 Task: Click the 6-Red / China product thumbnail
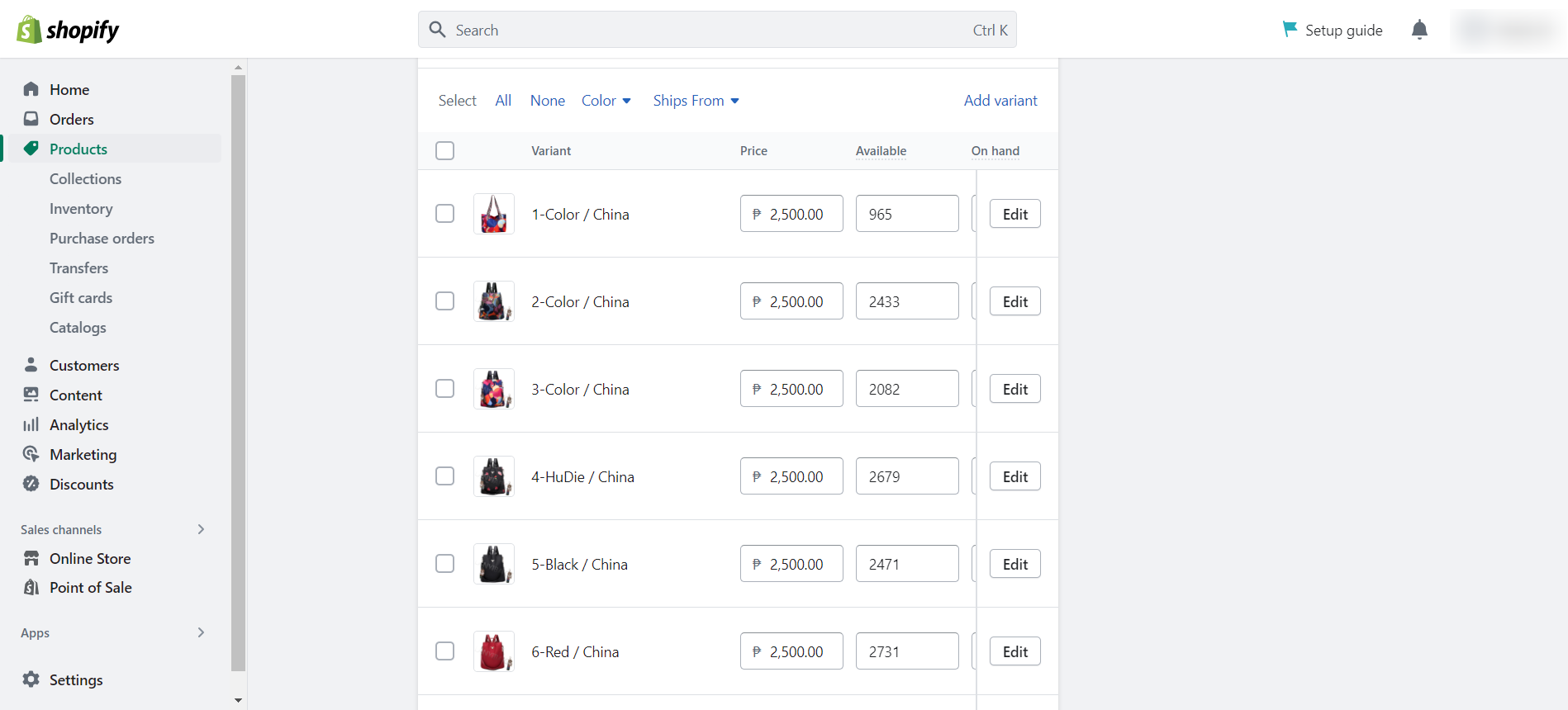point(494,651)
